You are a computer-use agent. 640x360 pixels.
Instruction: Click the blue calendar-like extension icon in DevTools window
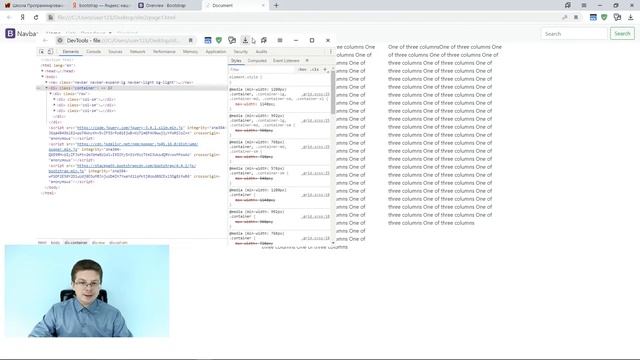tap(208, 40)
